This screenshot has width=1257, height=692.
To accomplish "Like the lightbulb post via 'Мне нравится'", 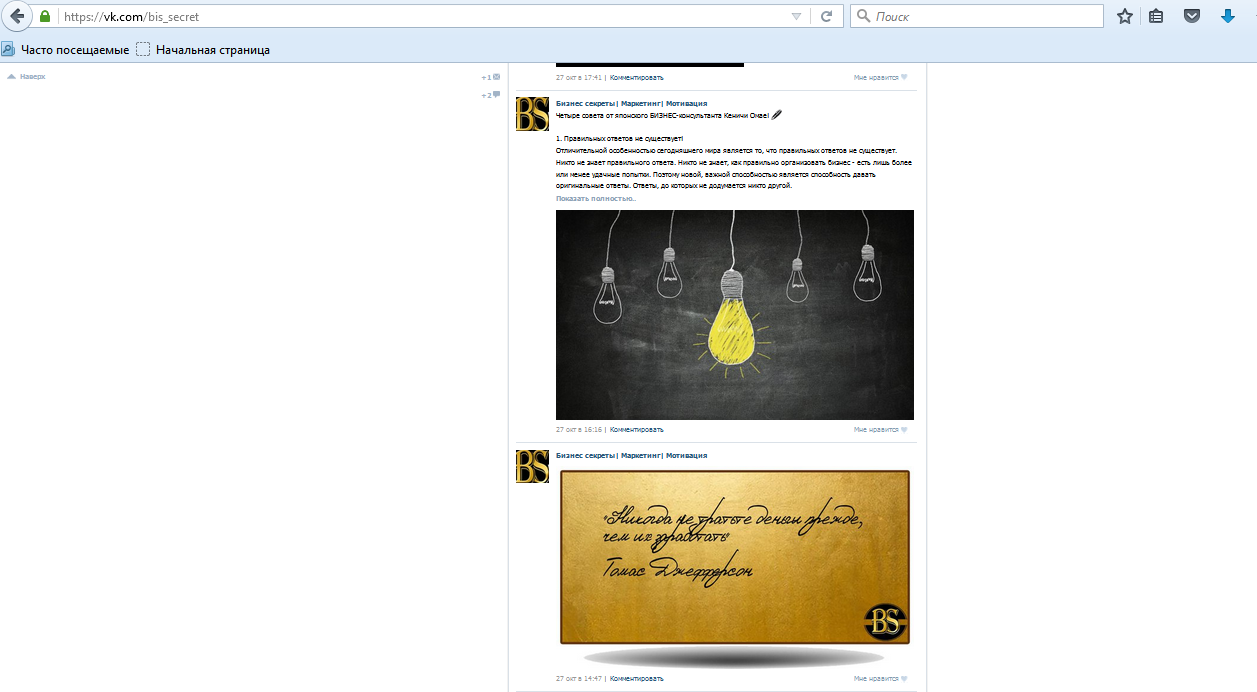I will coord(879,429).
